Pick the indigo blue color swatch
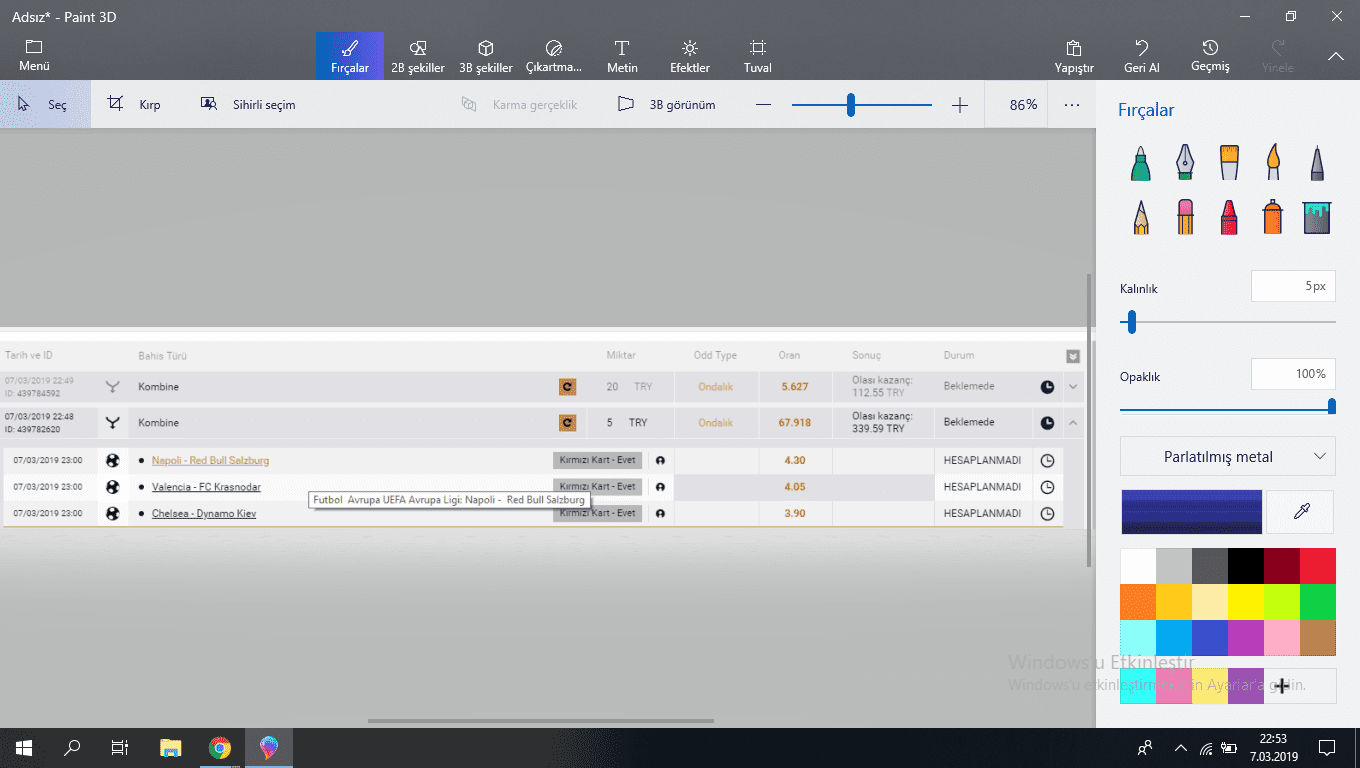 click(1210, 638)
